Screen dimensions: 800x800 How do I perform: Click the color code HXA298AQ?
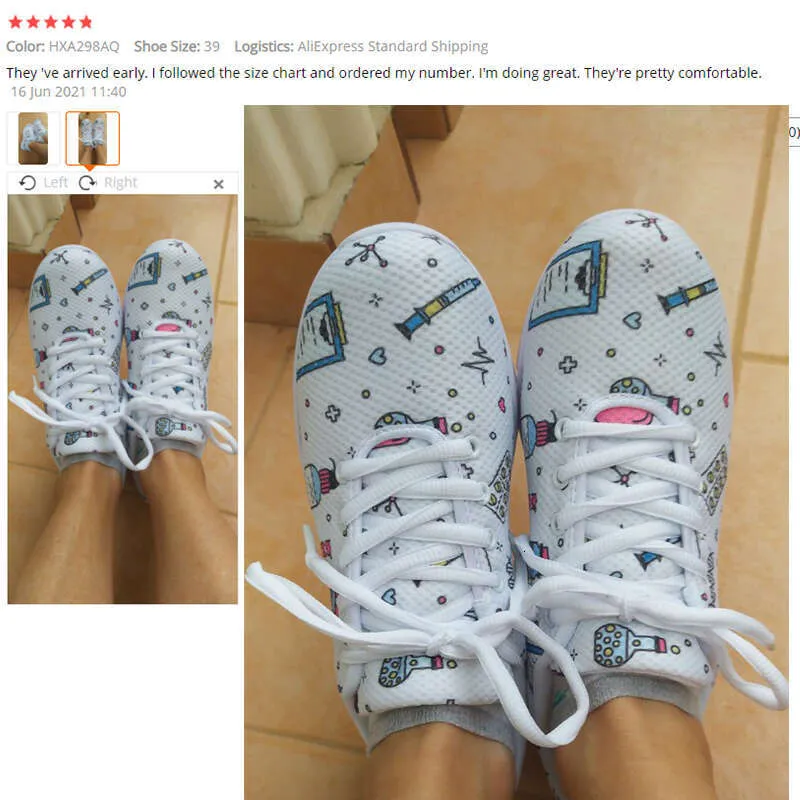click(84, 46)
